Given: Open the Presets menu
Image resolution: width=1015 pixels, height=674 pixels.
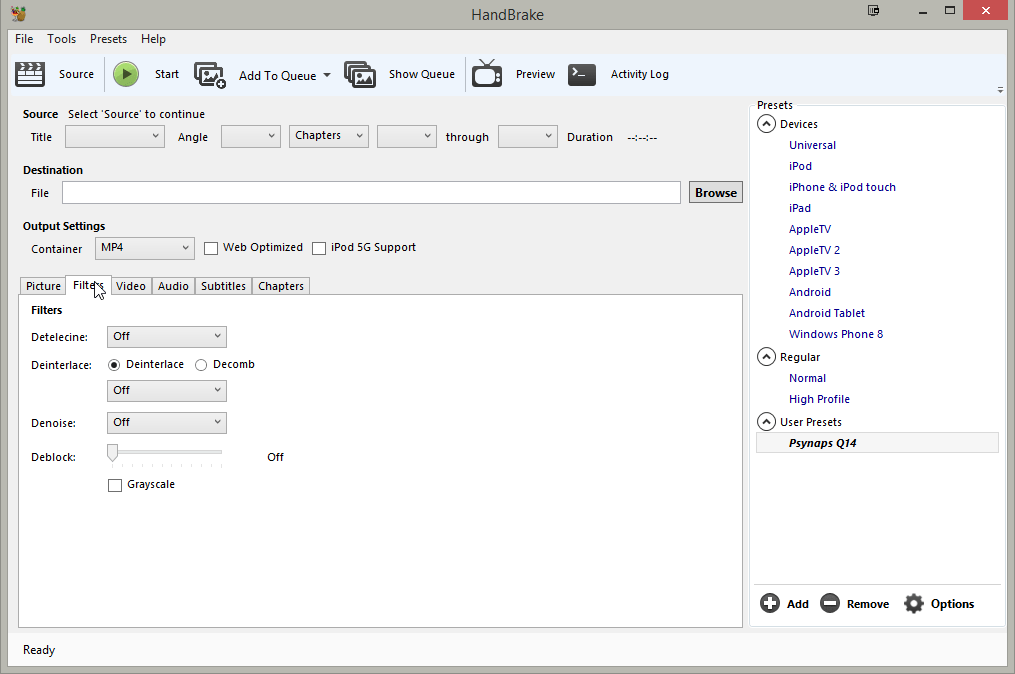Looking at the screenshot, I should coord(108,39).
